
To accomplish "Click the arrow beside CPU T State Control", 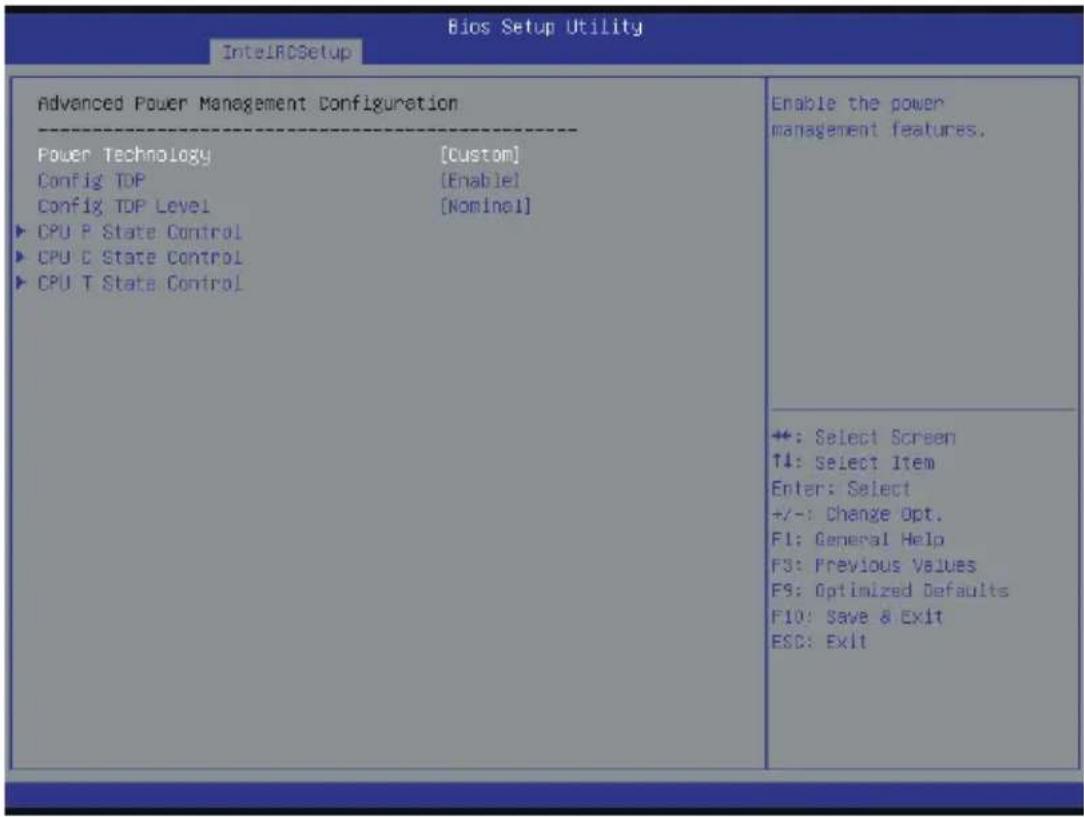I will pos(21,283).
